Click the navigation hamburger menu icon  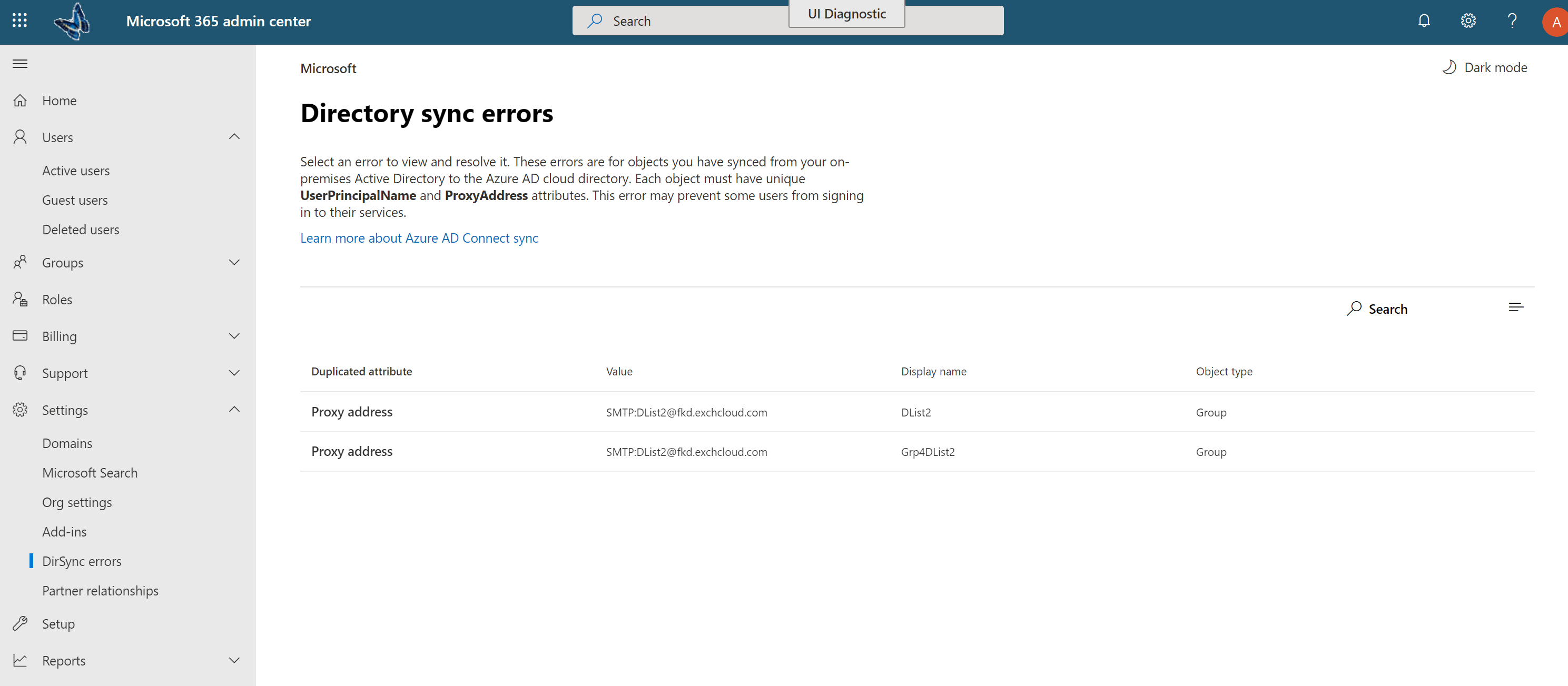pos(20,64)
